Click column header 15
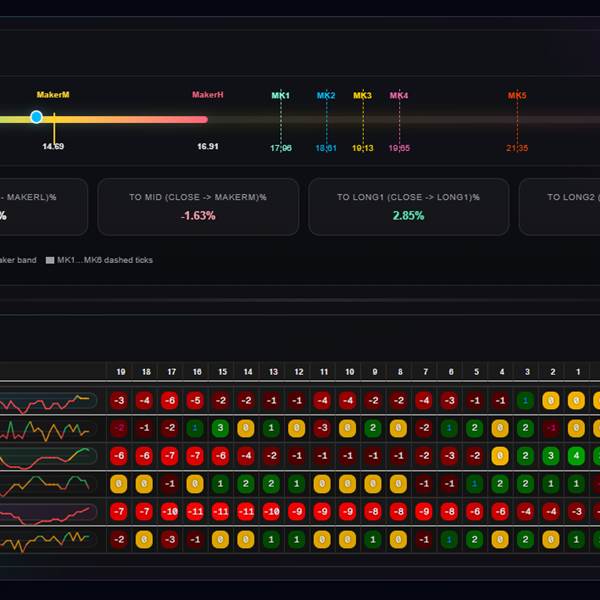 point(223,372)
